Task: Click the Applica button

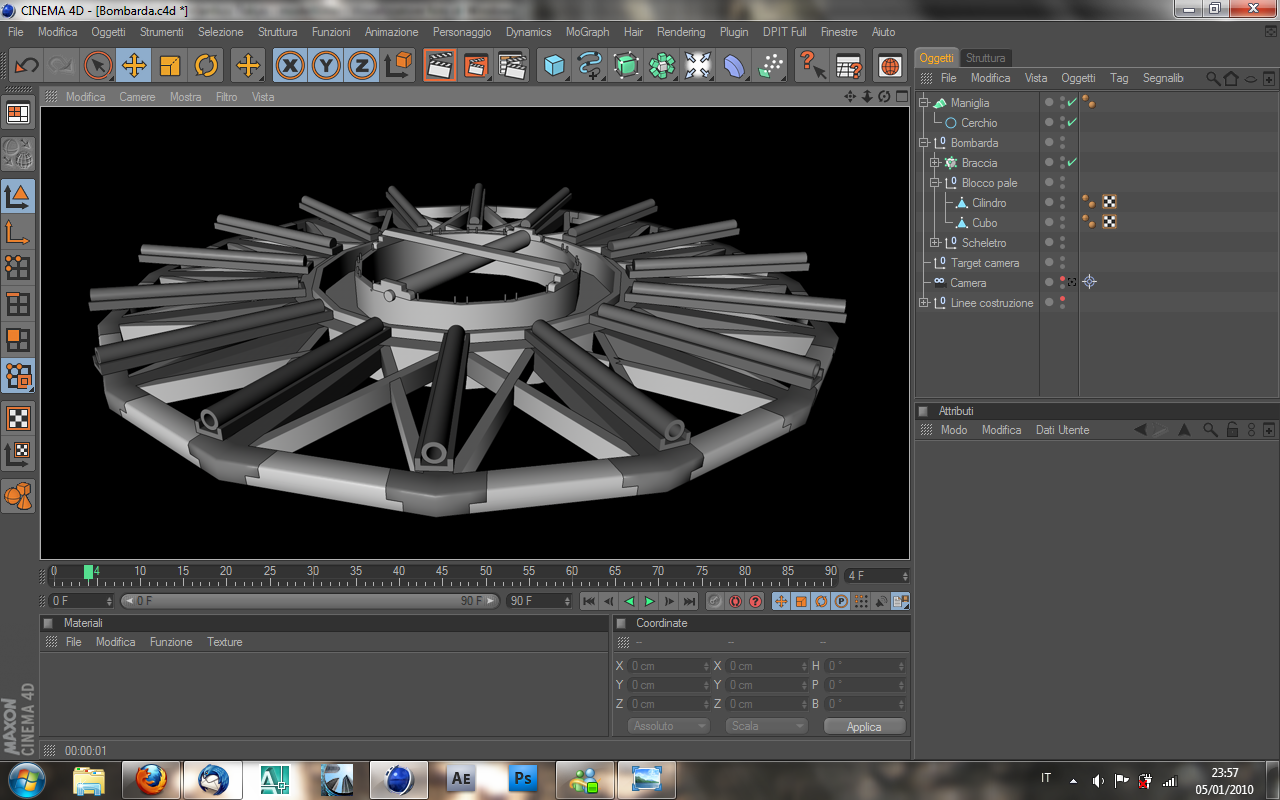Action: coord(864,727)
